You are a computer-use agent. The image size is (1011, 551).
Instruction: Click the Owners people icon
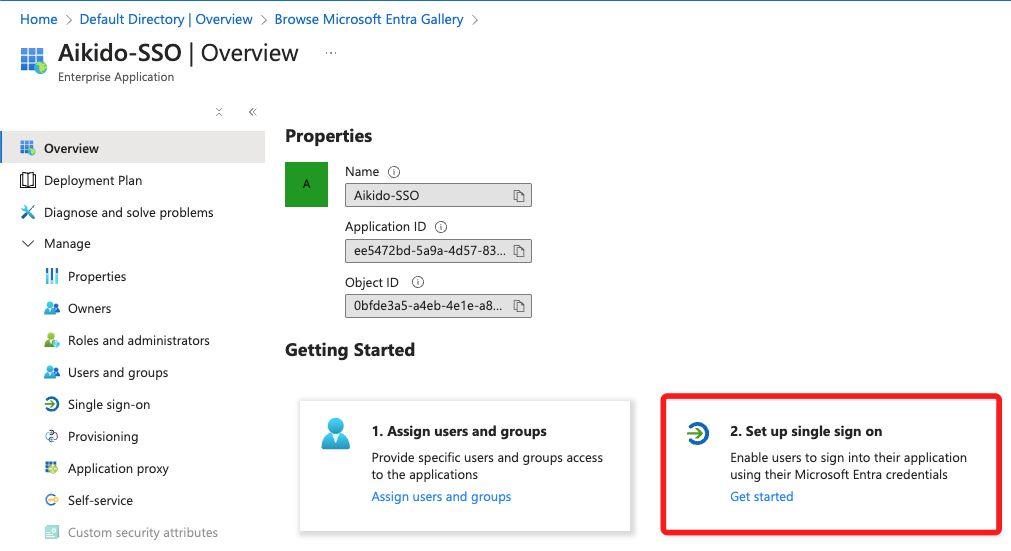[x=52, y=308]
